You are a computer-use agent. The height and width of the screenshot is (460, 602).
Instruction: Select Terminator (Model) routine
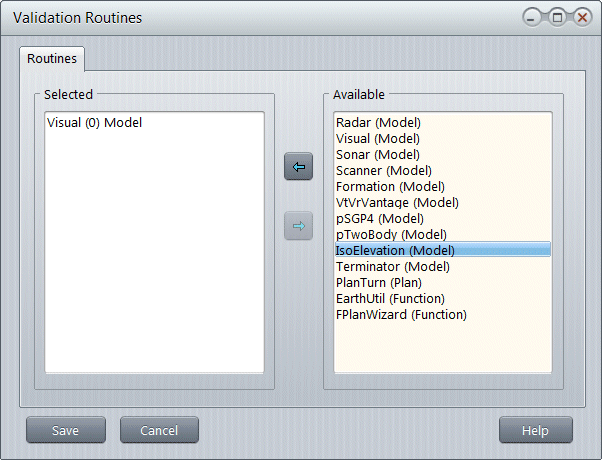392,267
